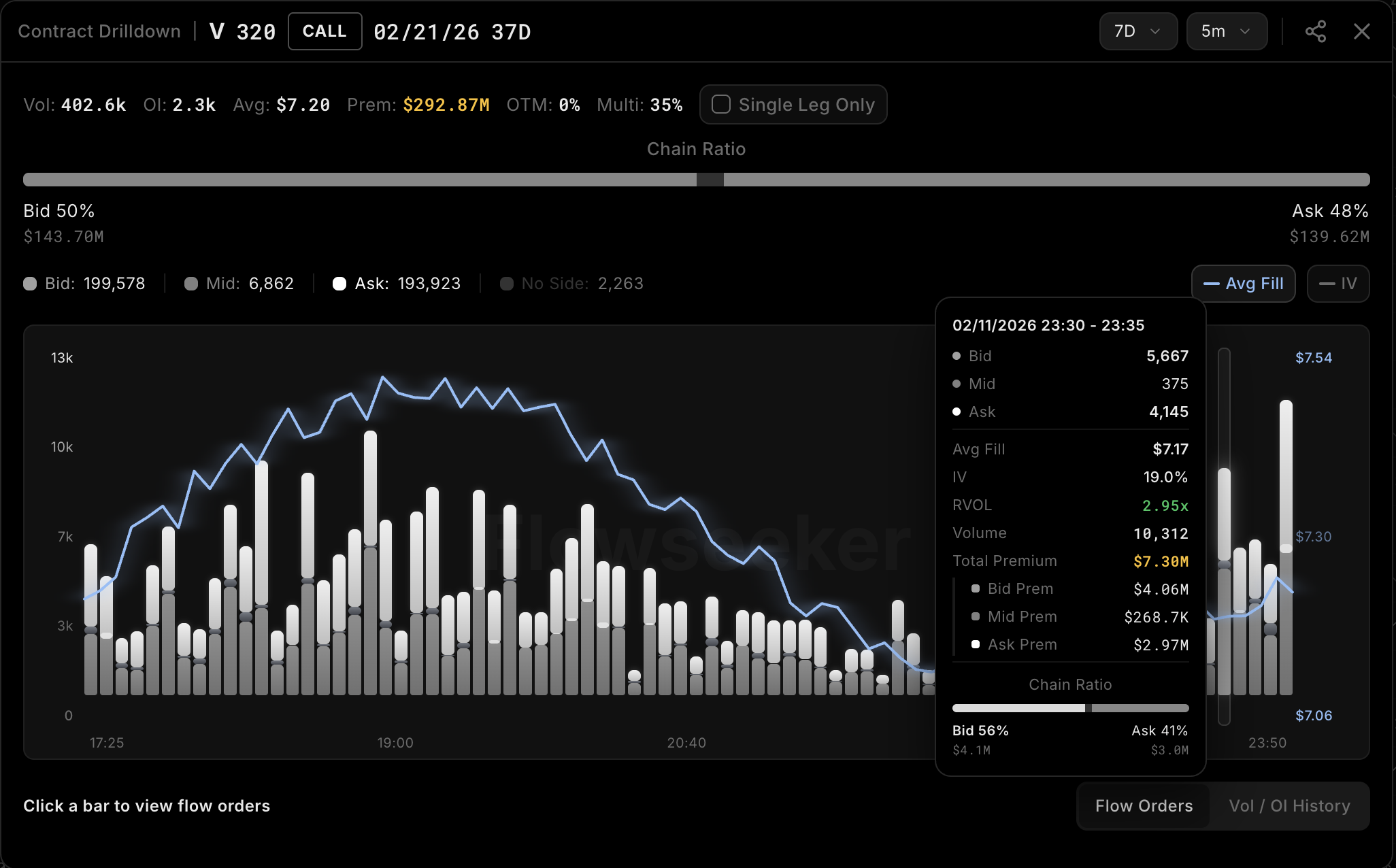Switch to Vol / OI History tab
Screen dimensions: 1396x868
click(x=1289, y=806)
